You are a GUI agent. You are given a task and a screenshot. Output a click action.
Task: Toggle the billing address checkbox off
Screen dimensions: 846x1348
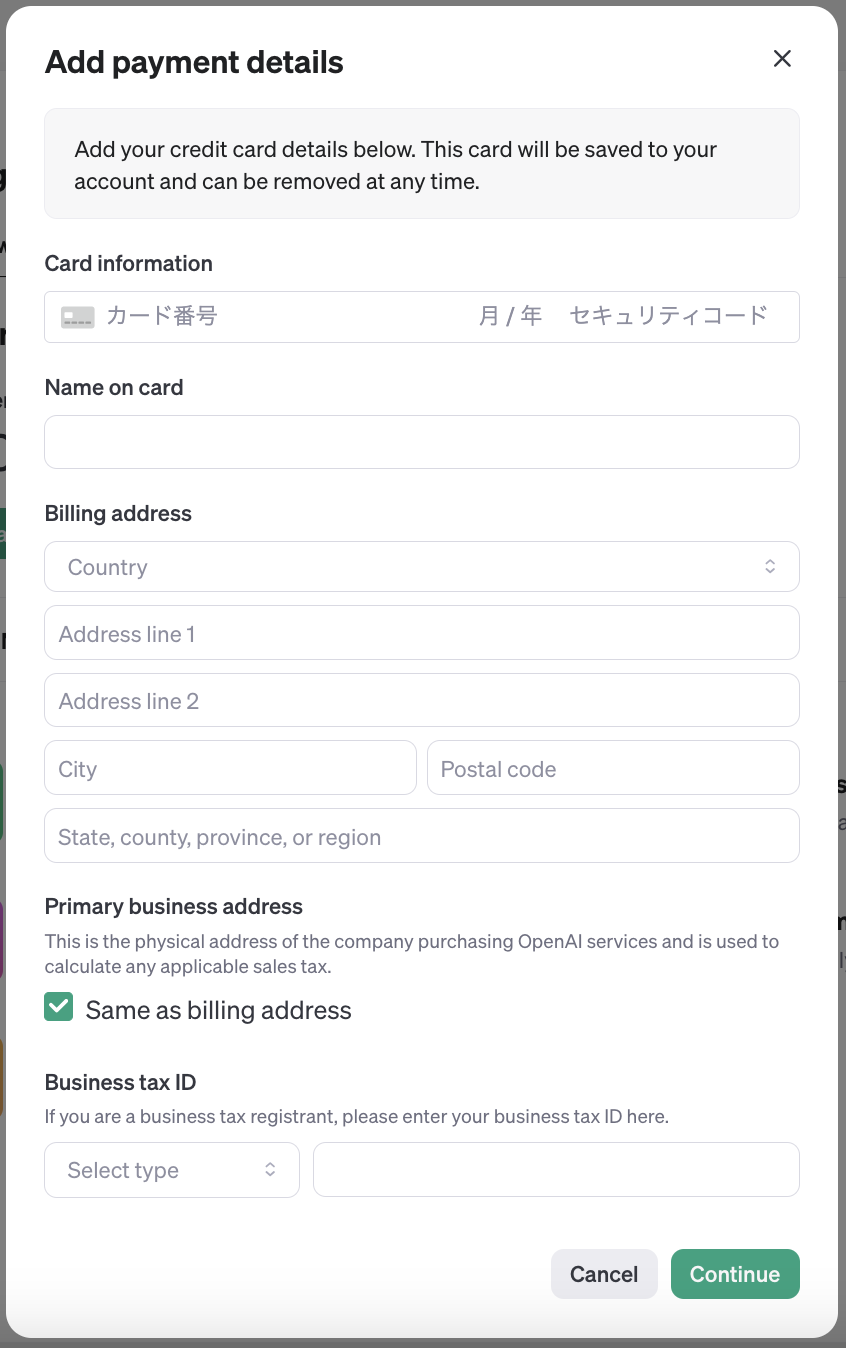(x=58, y=1007)
